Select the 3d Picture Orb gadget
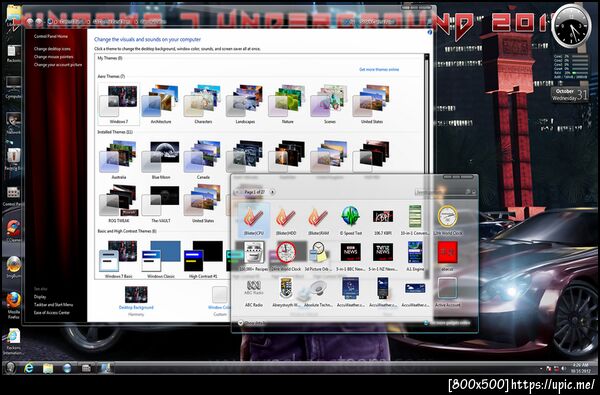The width and height of the screenshot is (600, 395). pyautogui.click(x=318, y=256)
